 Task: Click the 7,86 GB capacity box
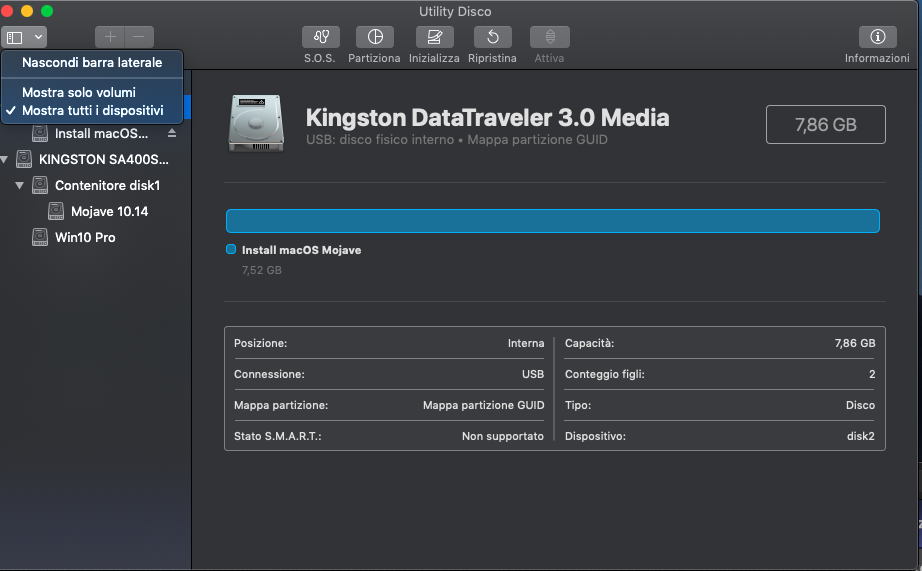pyautogui.click(x=826, y=125)
